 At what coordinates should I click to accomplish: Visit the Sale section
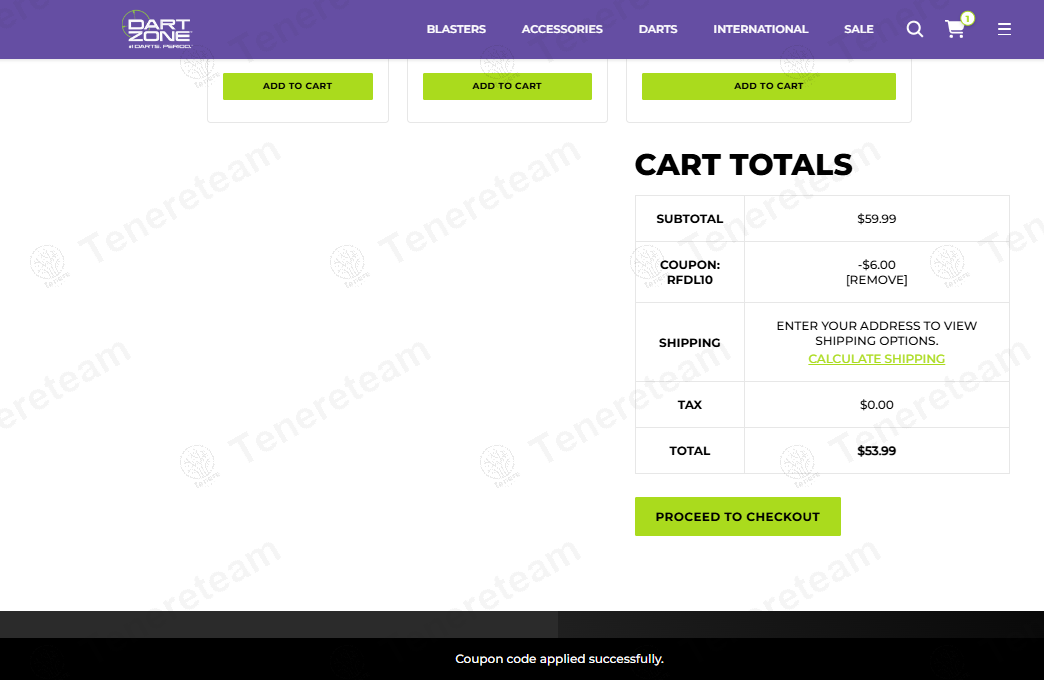coord(858,29)
